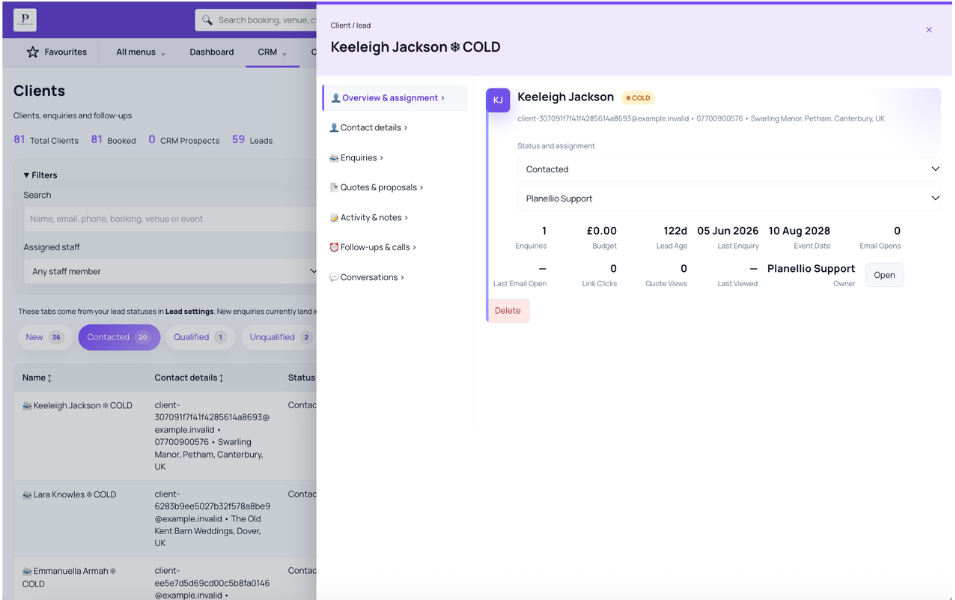Click the Contact details sort arrows
The height and width of the screenshot is (600, 955).
click(221, 378)
